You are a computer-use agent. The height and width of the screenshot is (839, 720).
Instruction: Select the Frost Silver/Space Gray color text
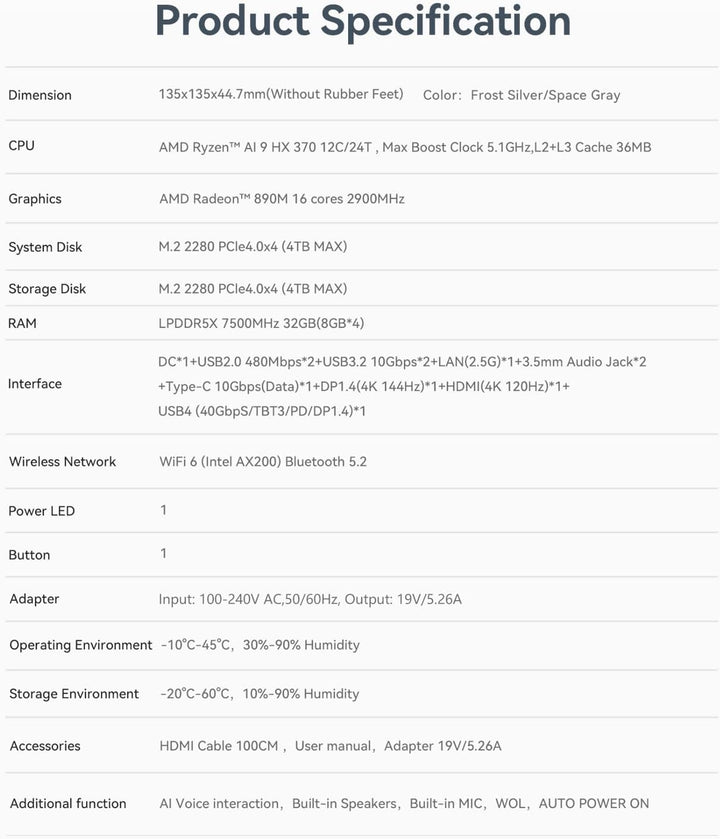point(545,95)
